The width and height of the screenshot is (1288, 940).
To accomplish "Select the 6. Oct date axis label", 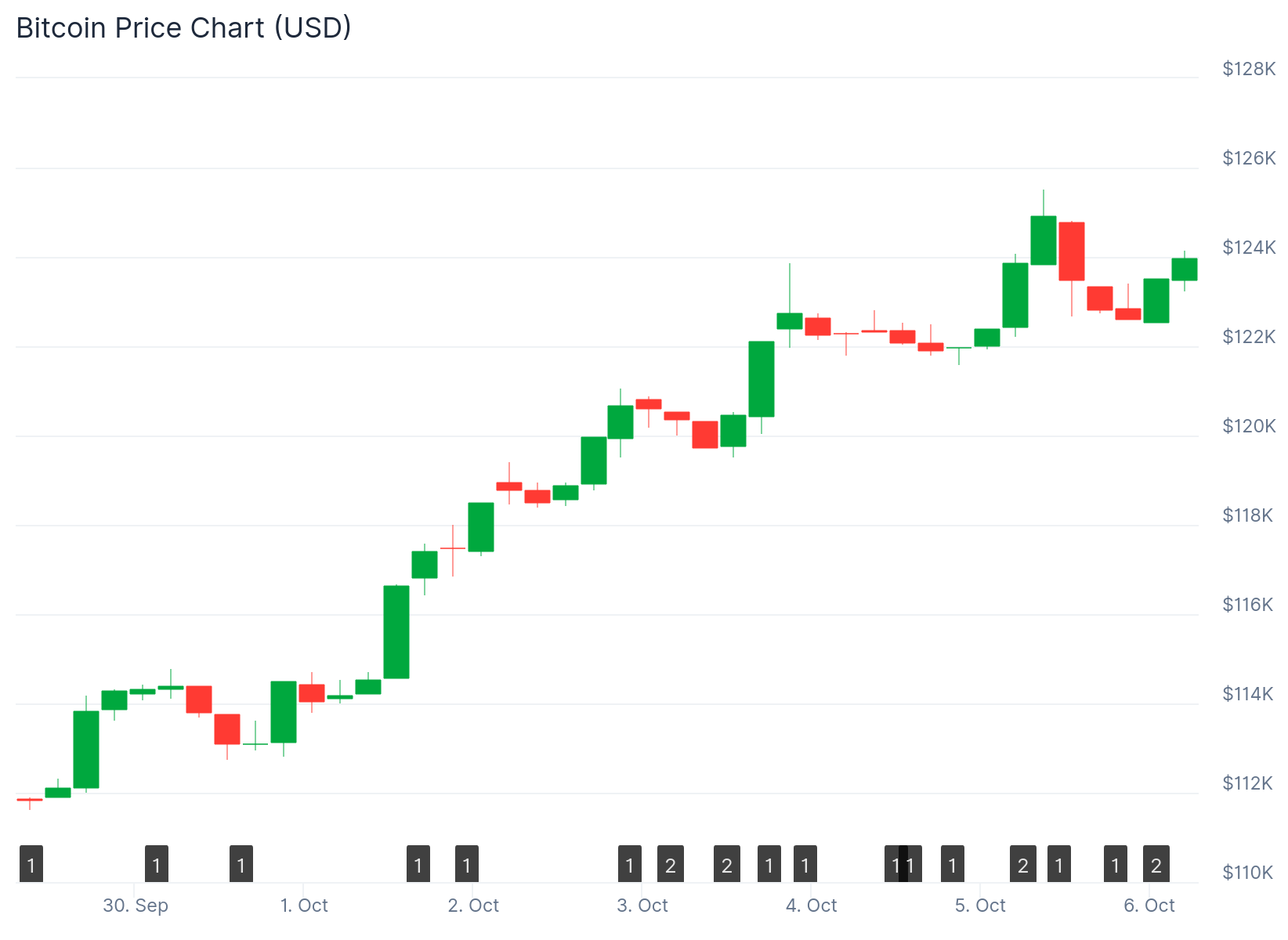I will [x=1149, y=906].
